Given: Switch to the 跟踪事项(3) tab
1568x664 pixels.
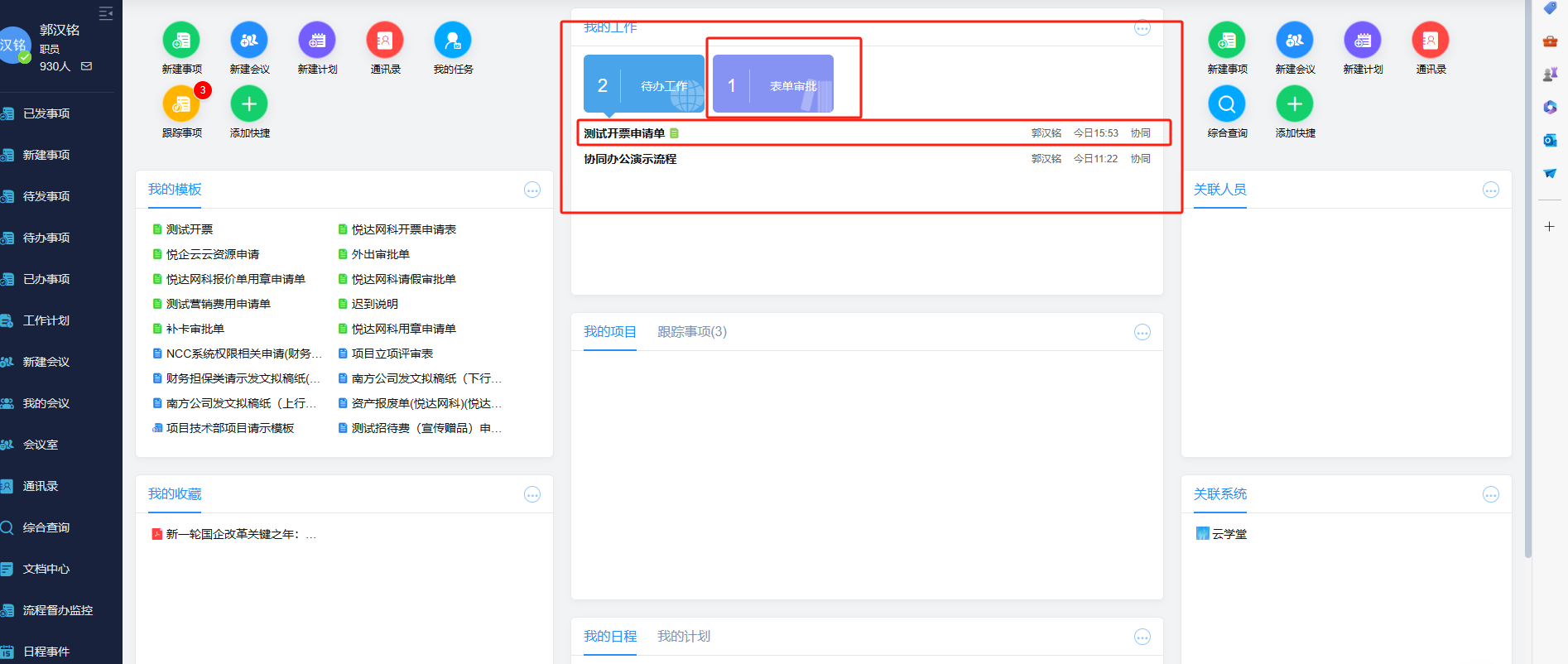Looking at the screenshot, I should tap(692, 332).
